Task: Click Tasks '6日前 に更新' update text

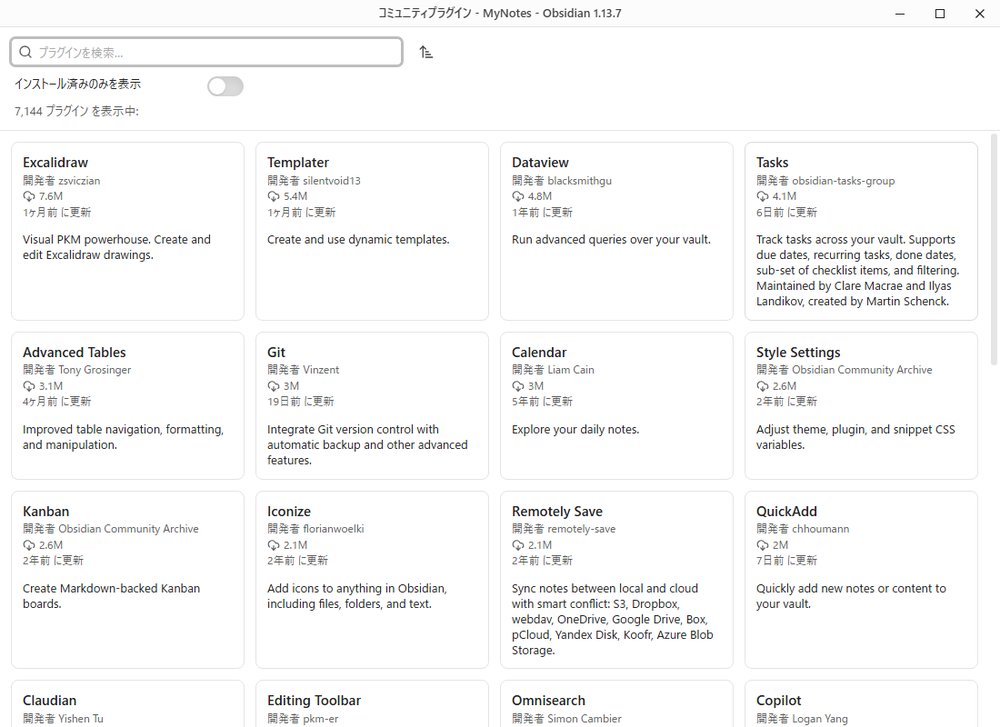Action: (786, 212)
